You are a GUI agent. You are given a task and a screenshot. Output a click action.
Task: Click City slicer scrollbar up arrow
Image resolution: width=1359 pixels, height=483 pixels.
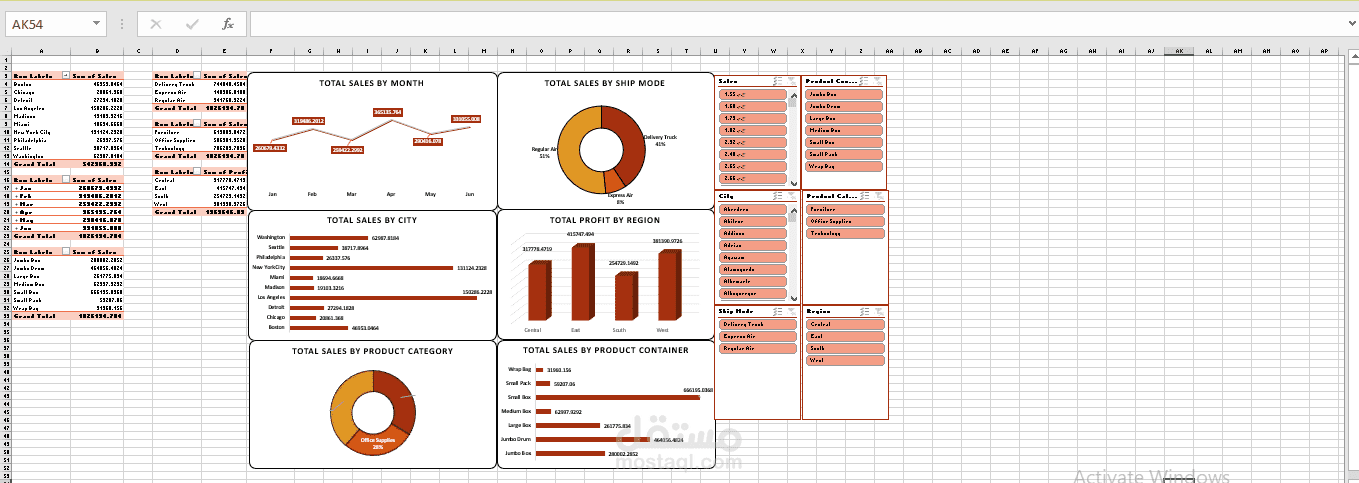pyautogui.click(x=794, y=209)
